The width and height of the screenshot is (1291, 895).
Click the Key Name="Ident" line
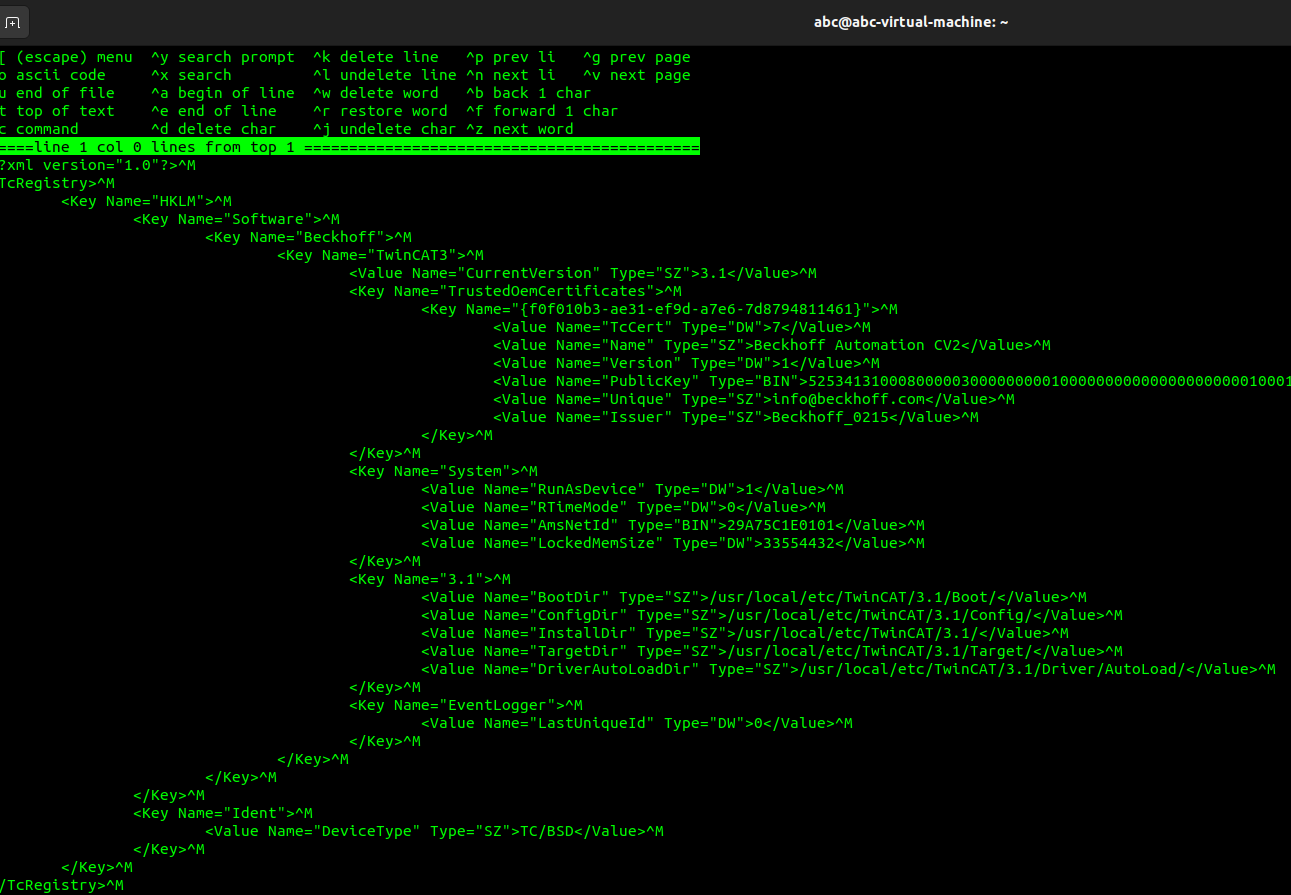coord(223,813)
